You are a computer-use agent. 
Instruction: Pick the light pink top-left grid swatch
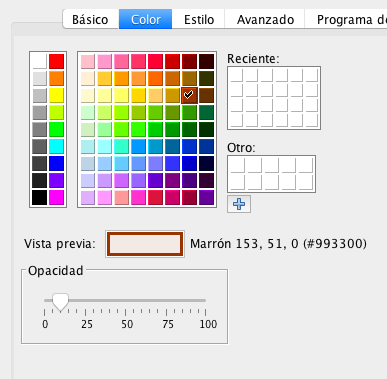pyautogui.click(x=88, y=61)
